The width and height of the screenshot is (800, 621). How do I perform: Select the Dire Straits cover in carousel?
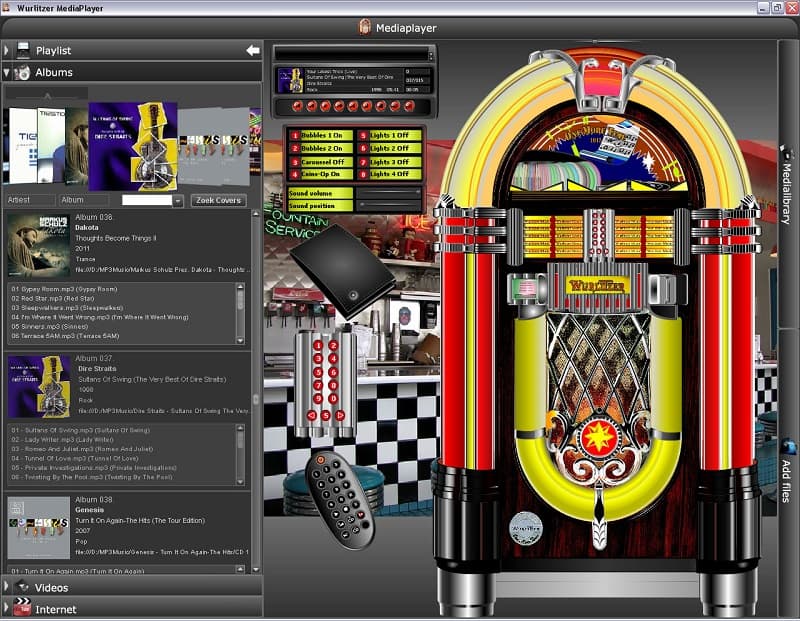click(x=132, y=145)
